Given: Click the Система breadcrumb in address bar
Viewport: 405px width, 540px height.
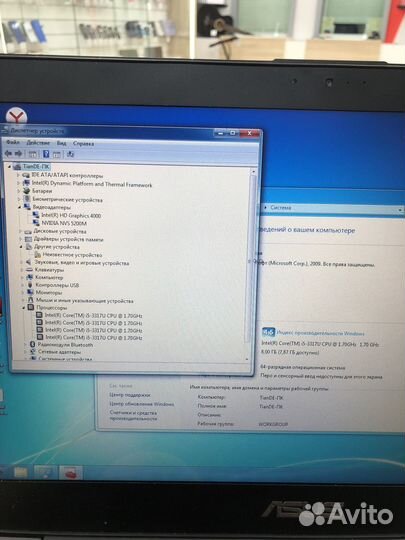Looking at the screenshot, I should [281, 207].
